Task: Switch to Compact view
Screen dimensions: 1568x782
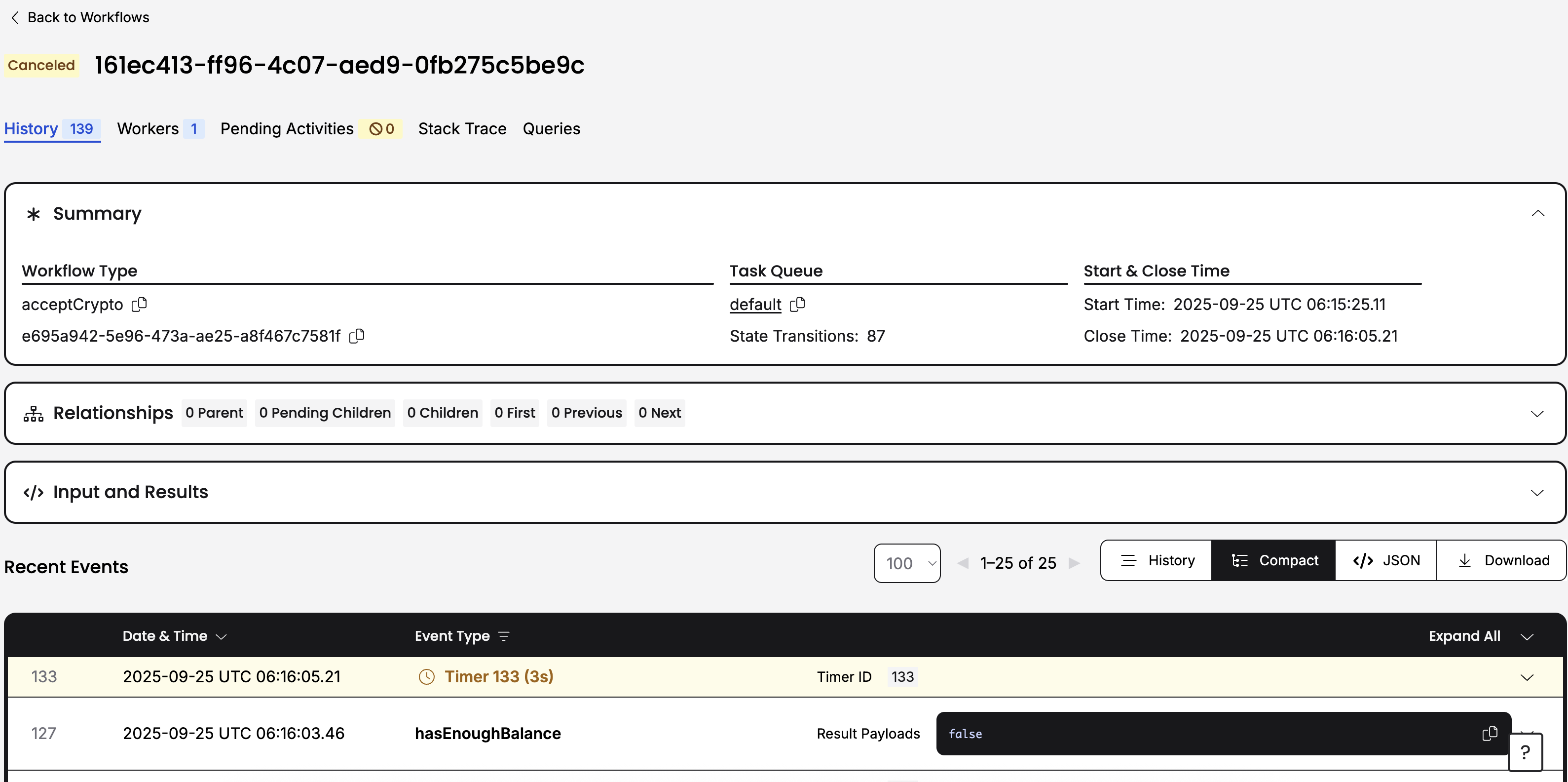Action: point(1274,560)
